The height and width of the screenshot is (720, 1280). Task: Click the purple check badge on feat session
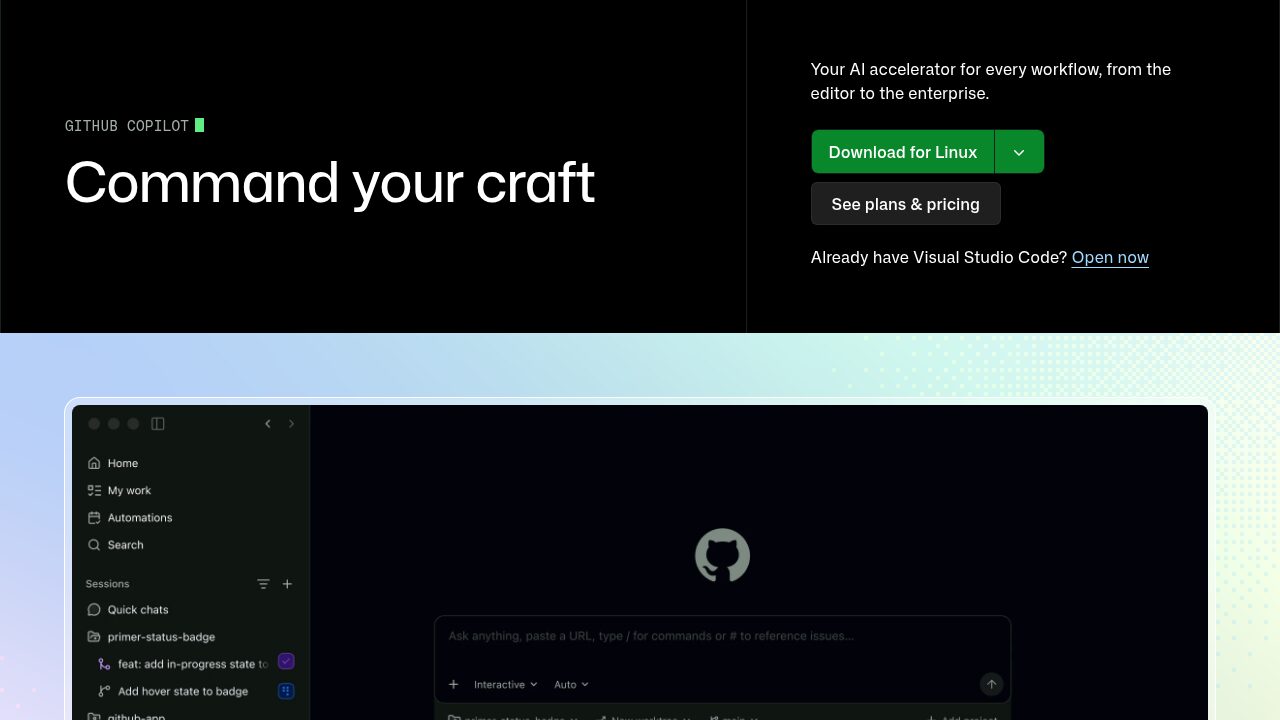coord(286,662)
